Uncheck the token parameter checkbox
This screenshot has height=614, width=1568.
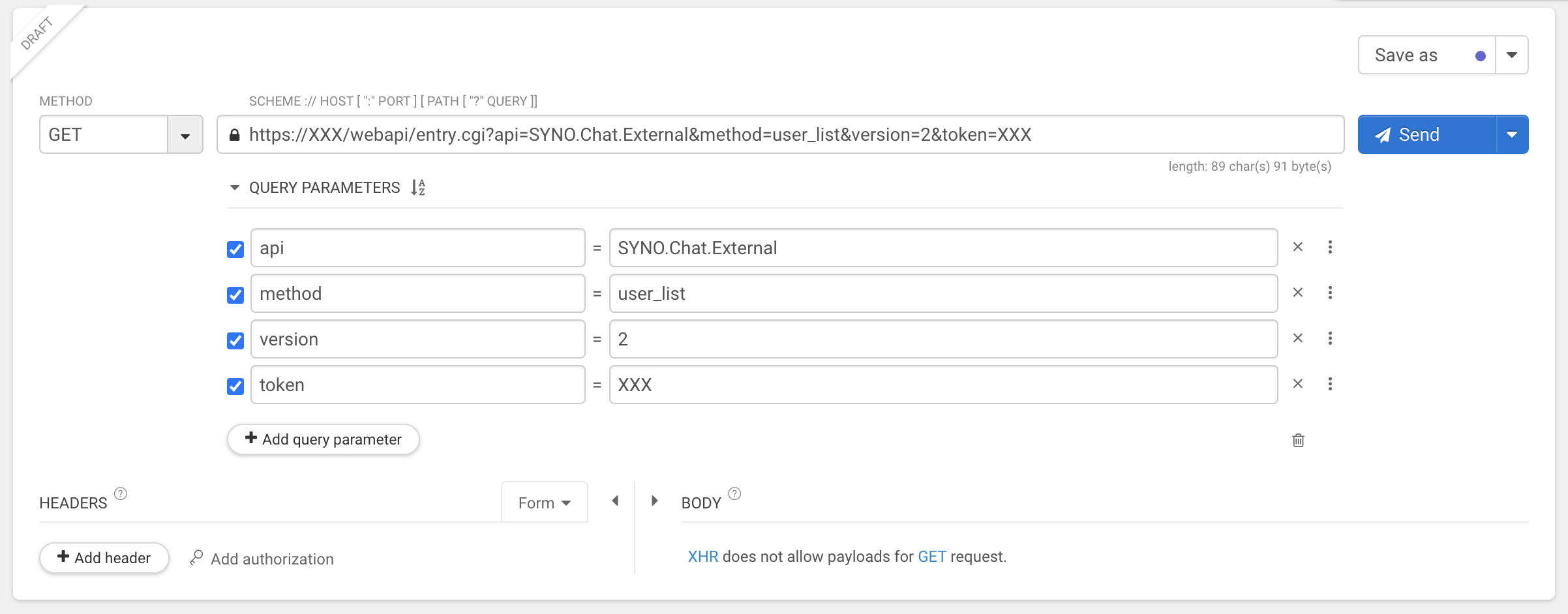pos(235,386)
